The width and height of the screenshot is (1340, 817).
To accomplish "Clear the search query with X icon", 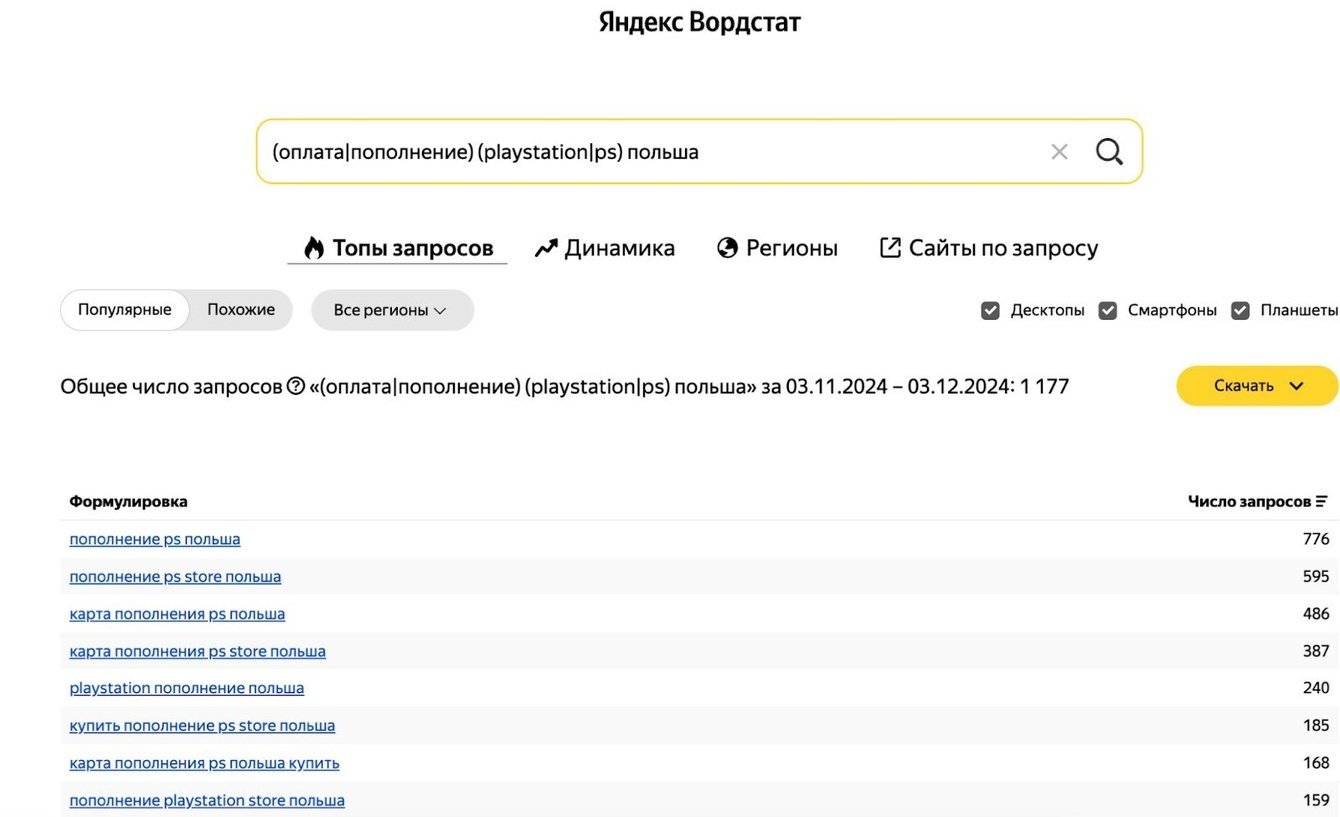I will click(1059, 152).
